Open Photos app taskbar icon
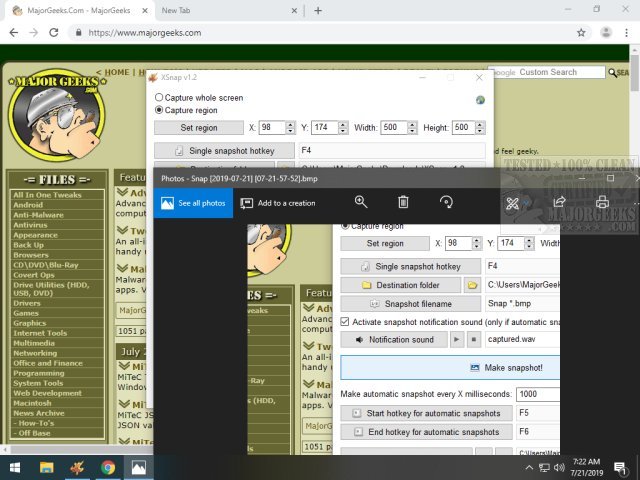This screenshot has height=480, width=640. coord(139,467)
